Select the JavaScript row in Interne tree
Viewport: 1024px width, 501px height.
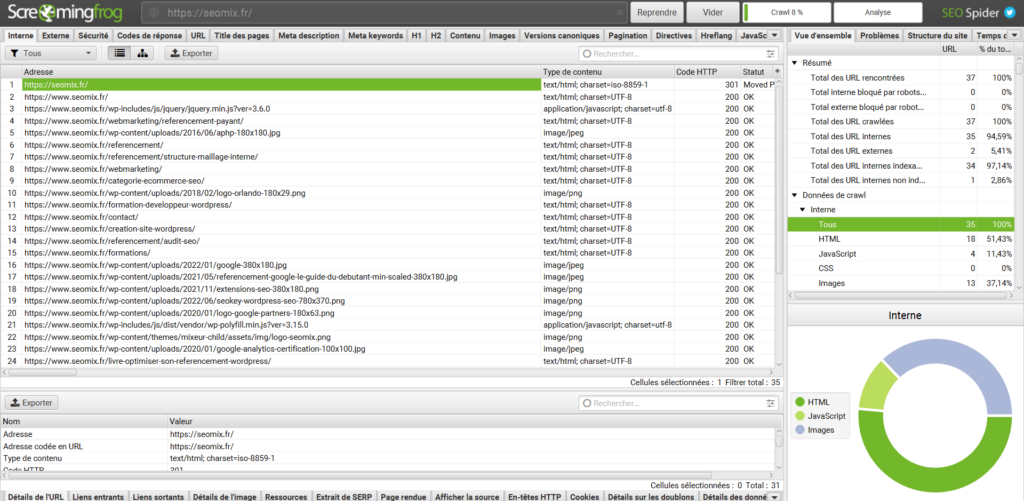(x=840, y=254)
